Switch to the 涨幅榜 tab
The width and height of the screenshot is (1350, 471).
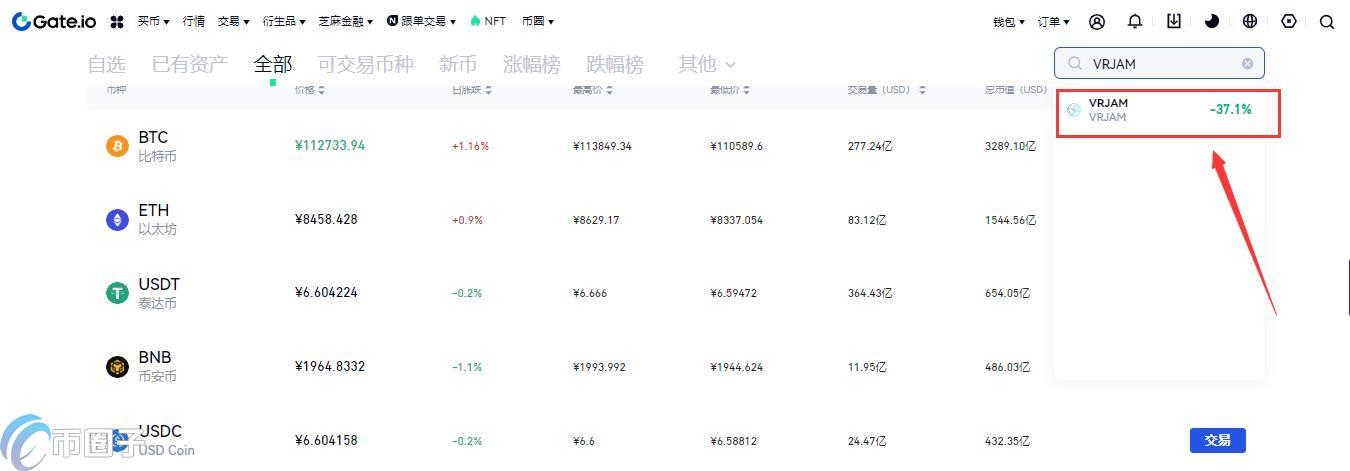[x=531, y=64]
